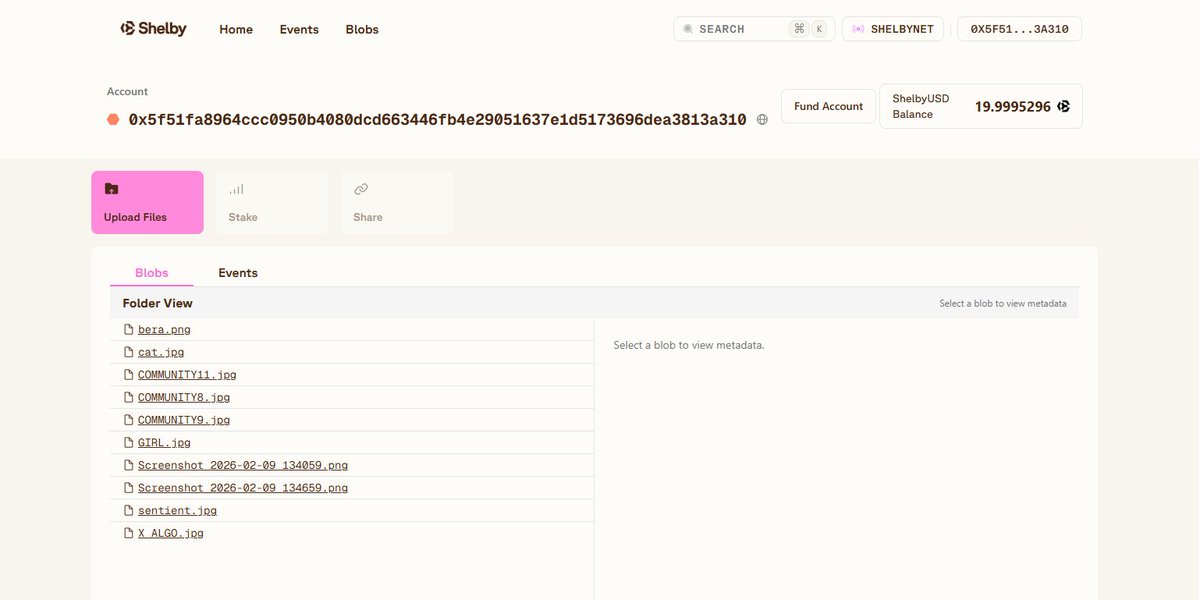The width and height of the screenshot is (1200, 600).
Task: Select COMMUNITY9.jpg
Action: (184, 420)
